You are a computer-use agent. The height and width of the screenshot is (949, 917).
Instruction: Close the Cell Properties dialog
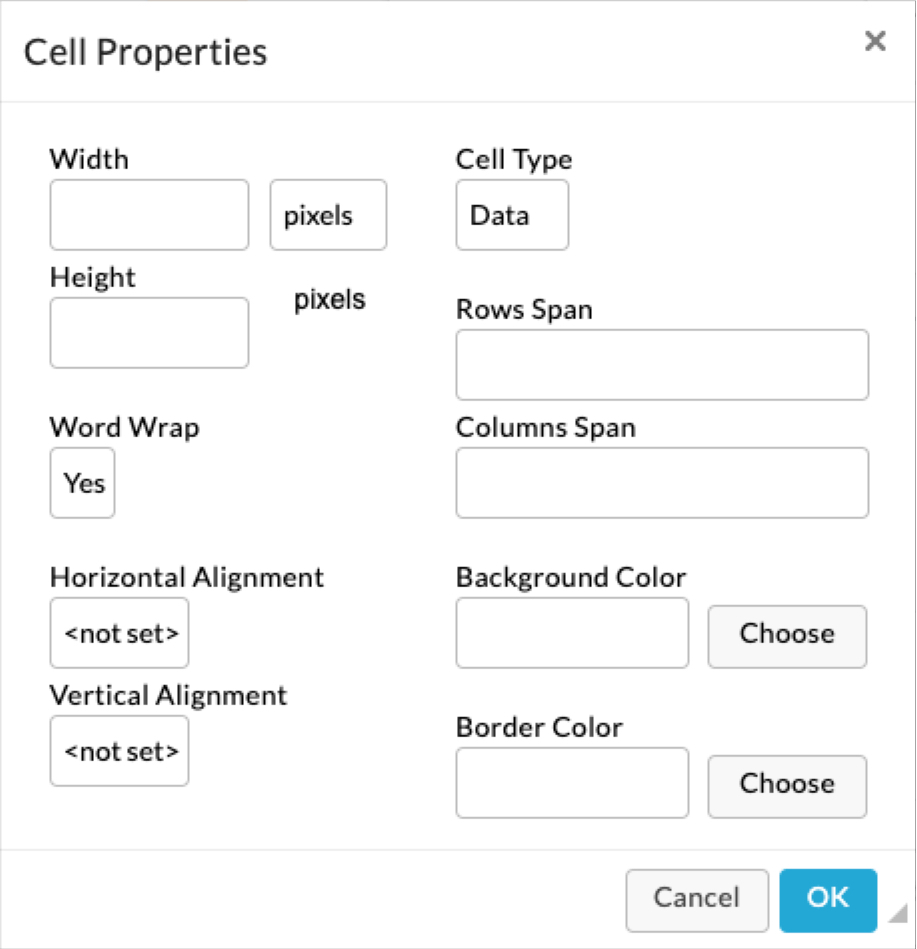pos(875,42)
